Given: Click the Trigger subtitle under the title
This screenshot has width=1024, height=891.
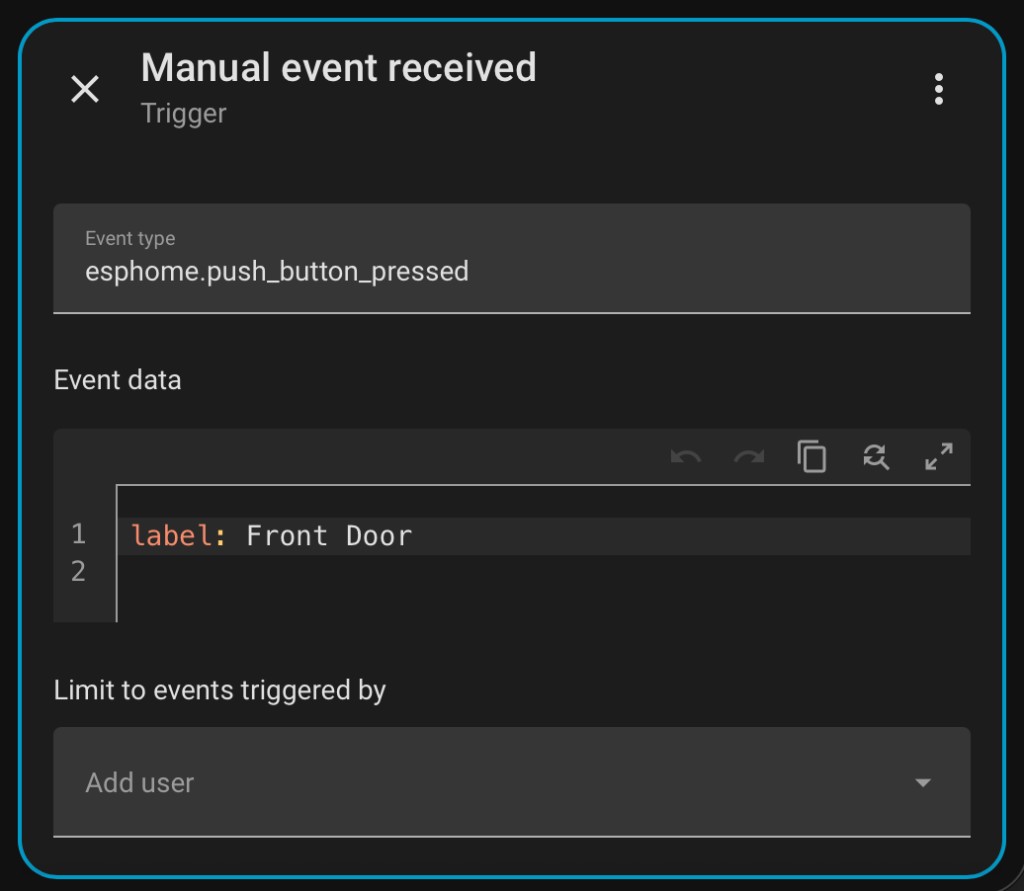Looking at the screenshot, I should click(x=184, y=113).
